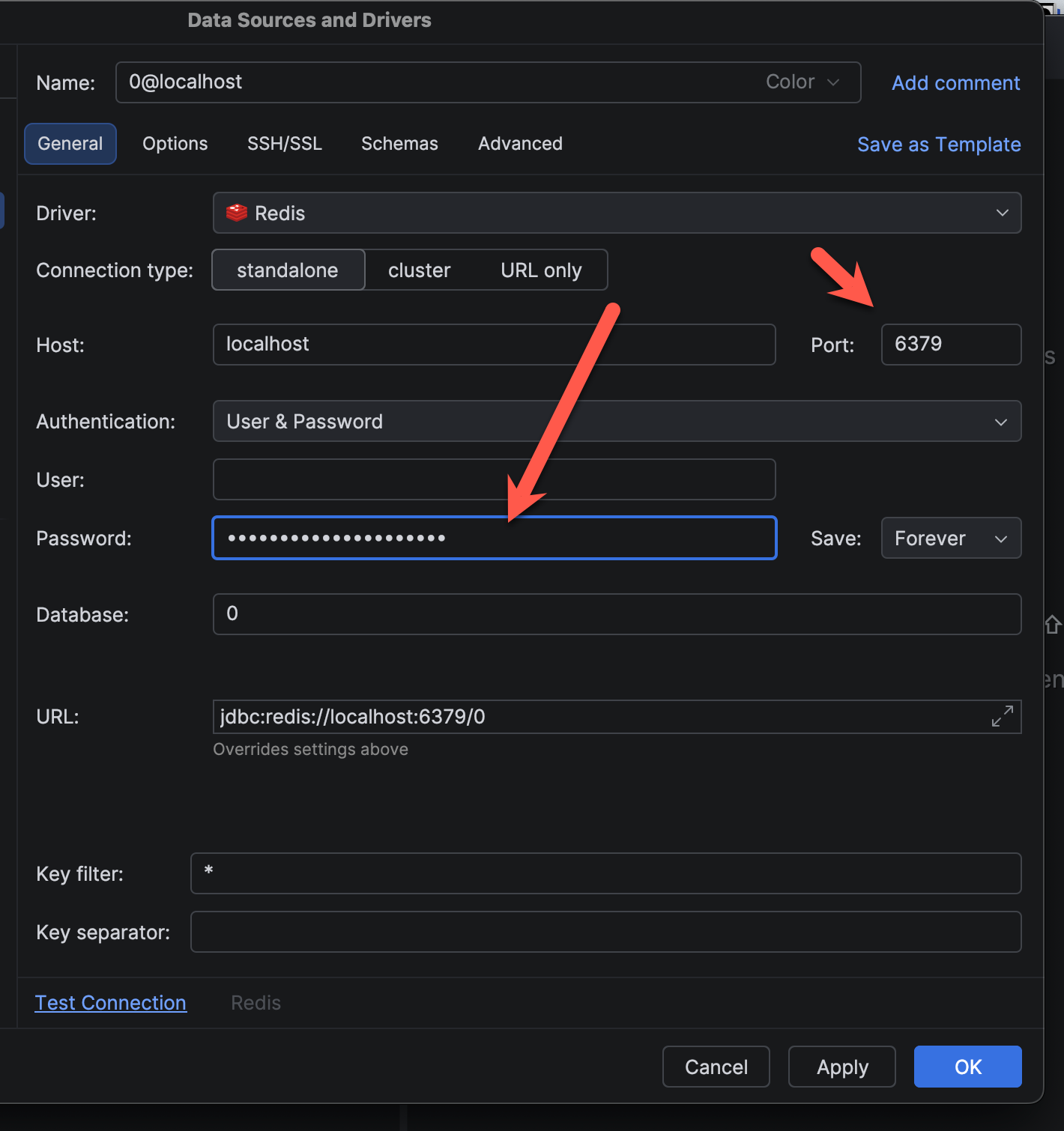
Task: Open the Authentication dropdown
Action: (x=617, y=421)
